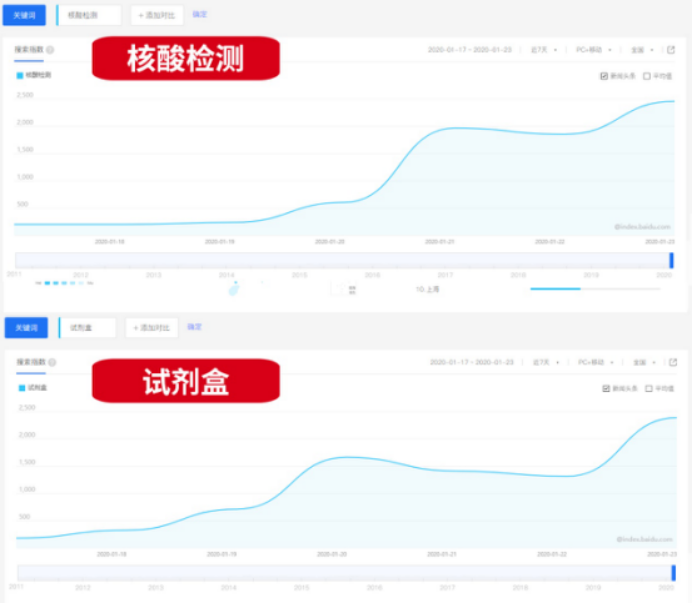Click 试剂盒 keyword input field
This screenshot has width=692, height=604.
click(87, 328)
